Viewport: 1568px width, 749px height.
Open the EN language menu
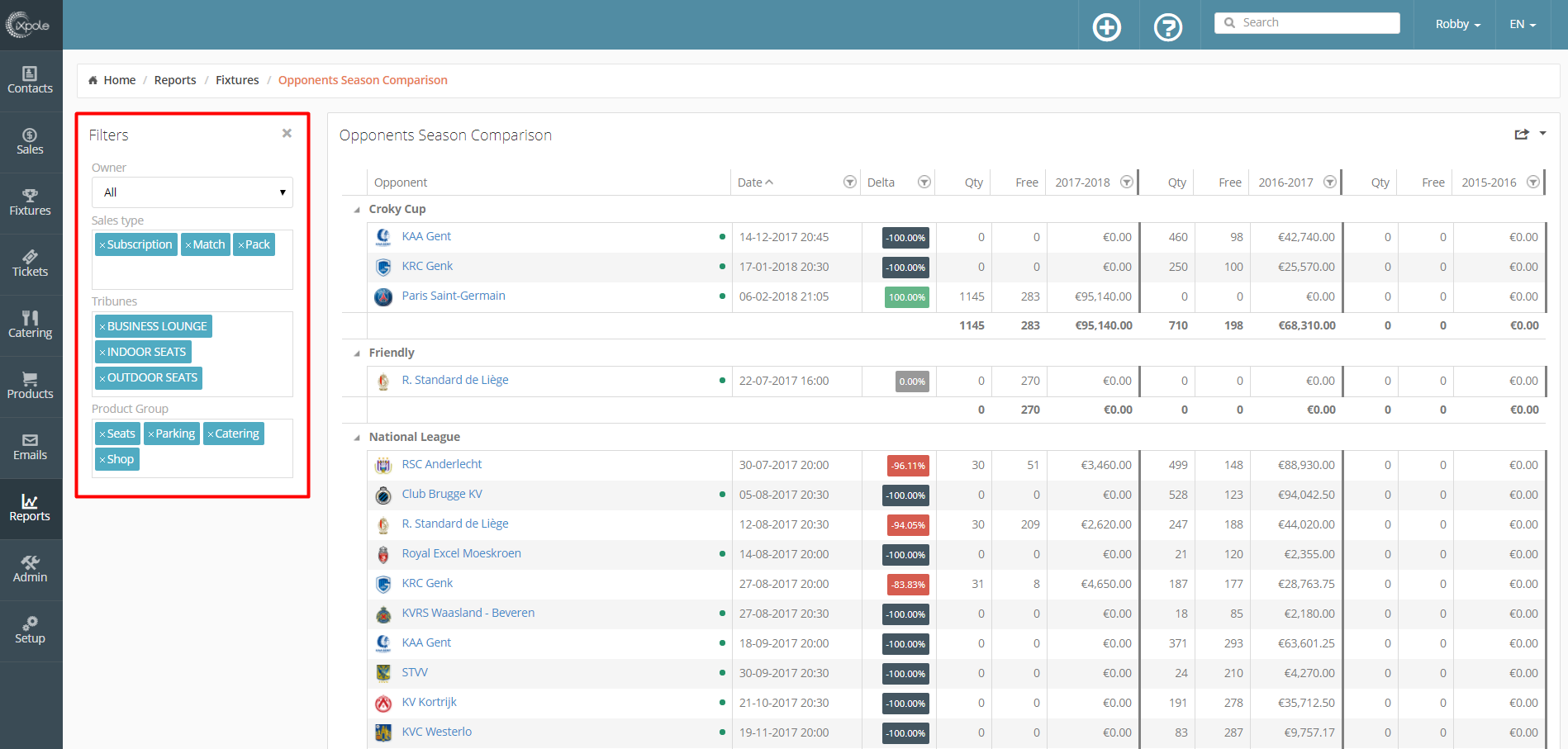click(x=1523, y=24)
